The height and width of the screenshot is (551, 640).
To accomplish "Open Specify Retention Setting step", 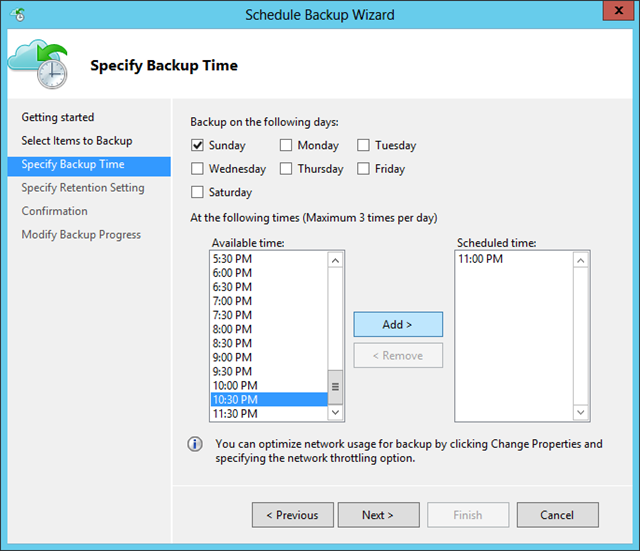I will click(x=83, y=188).
